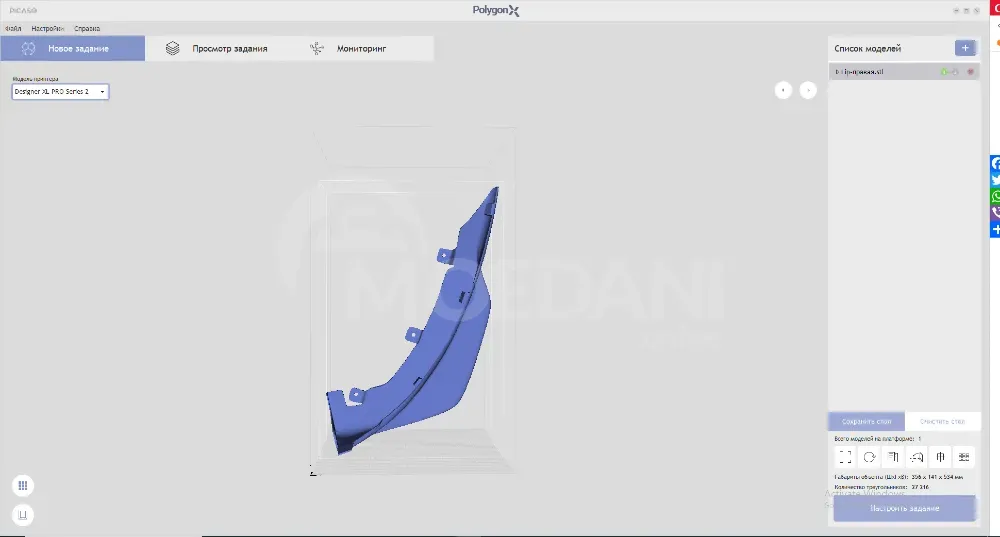The image size is (1000, 537).
Task: Open the Файл menu
Action: click(x=13, y=29)
